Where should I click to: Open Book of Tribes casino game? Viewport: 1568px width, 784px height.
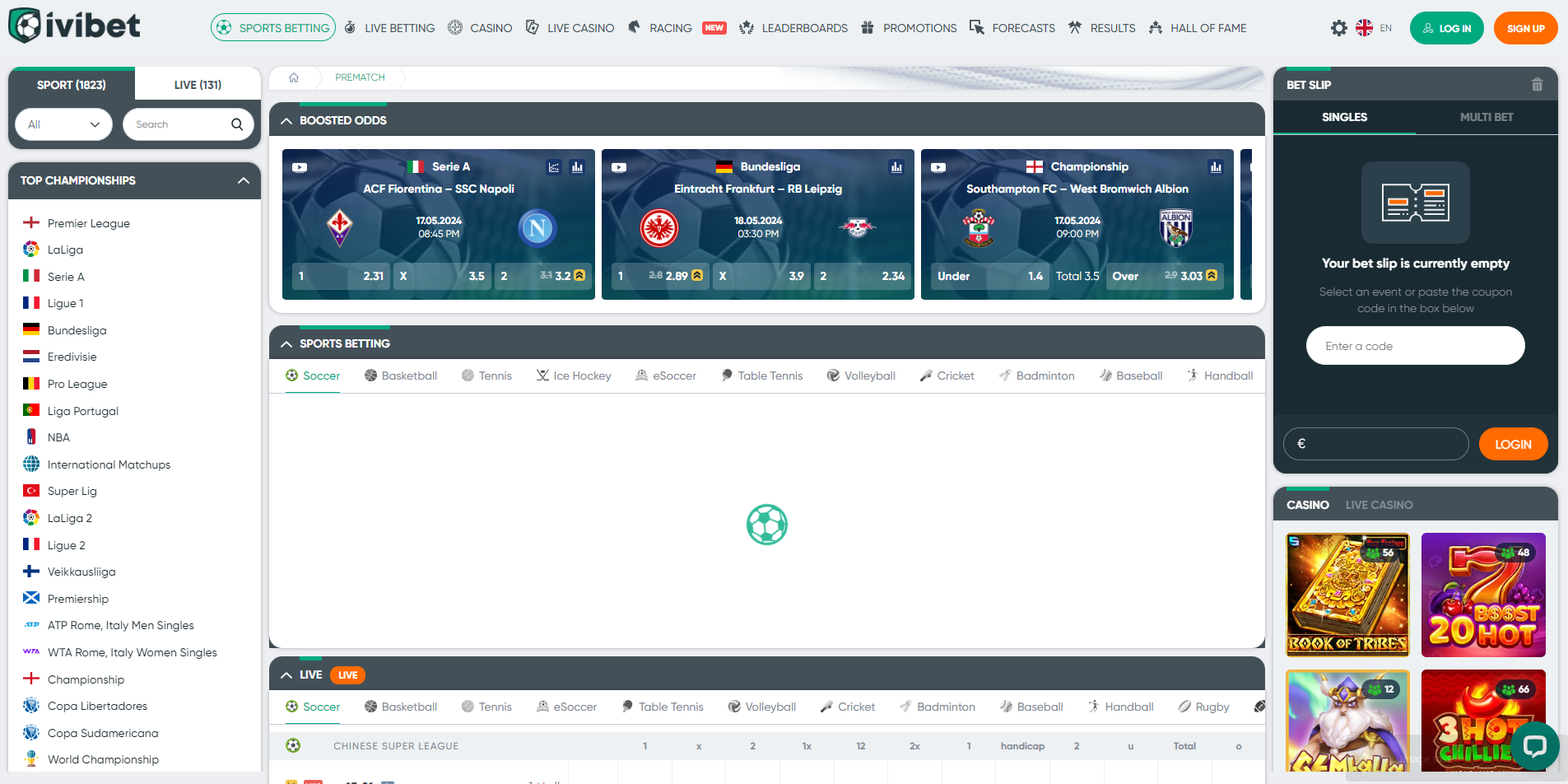click(1347, 595)
